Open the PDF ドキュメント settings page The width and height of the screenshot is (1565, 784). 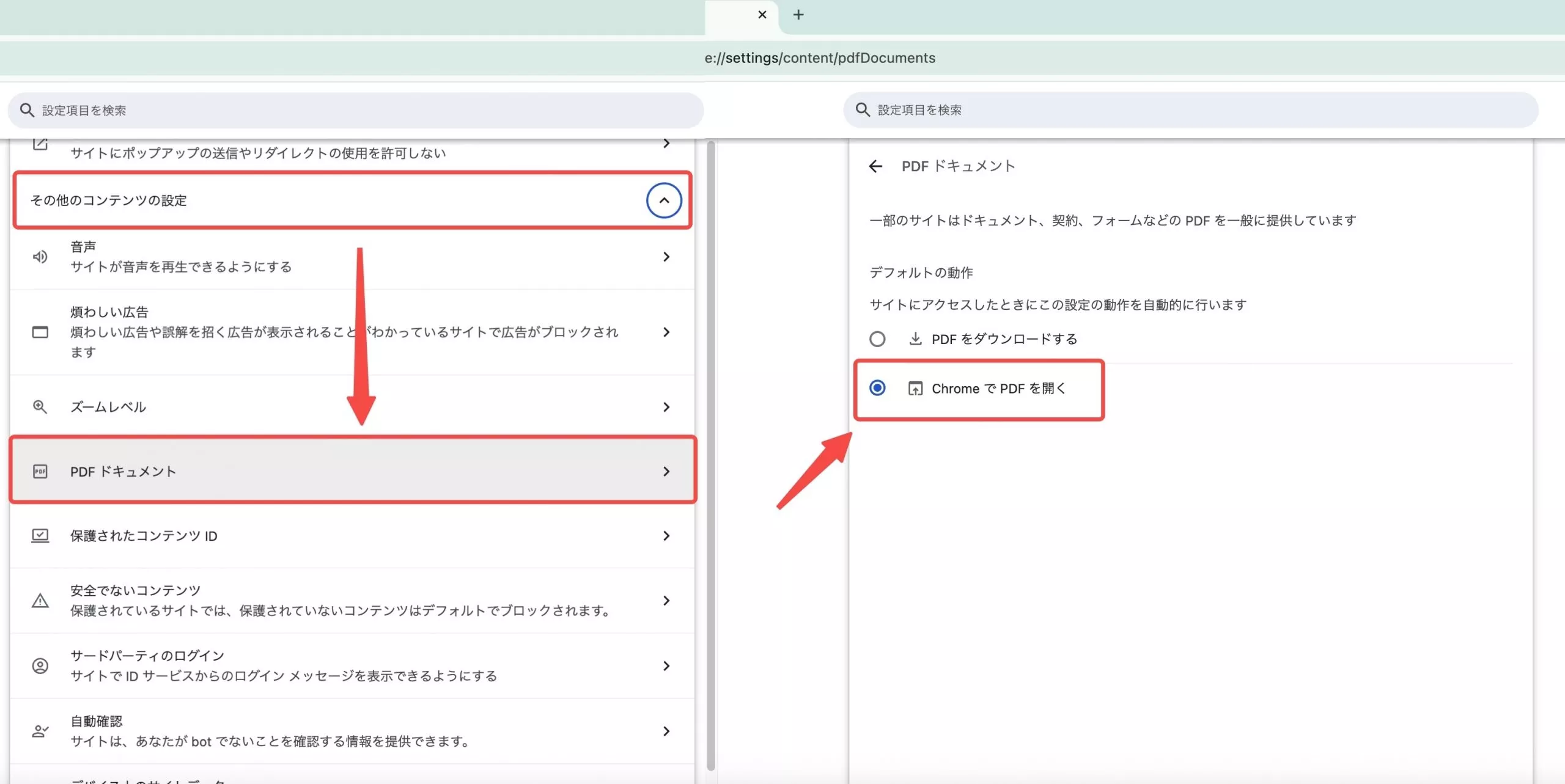[353, 471]
